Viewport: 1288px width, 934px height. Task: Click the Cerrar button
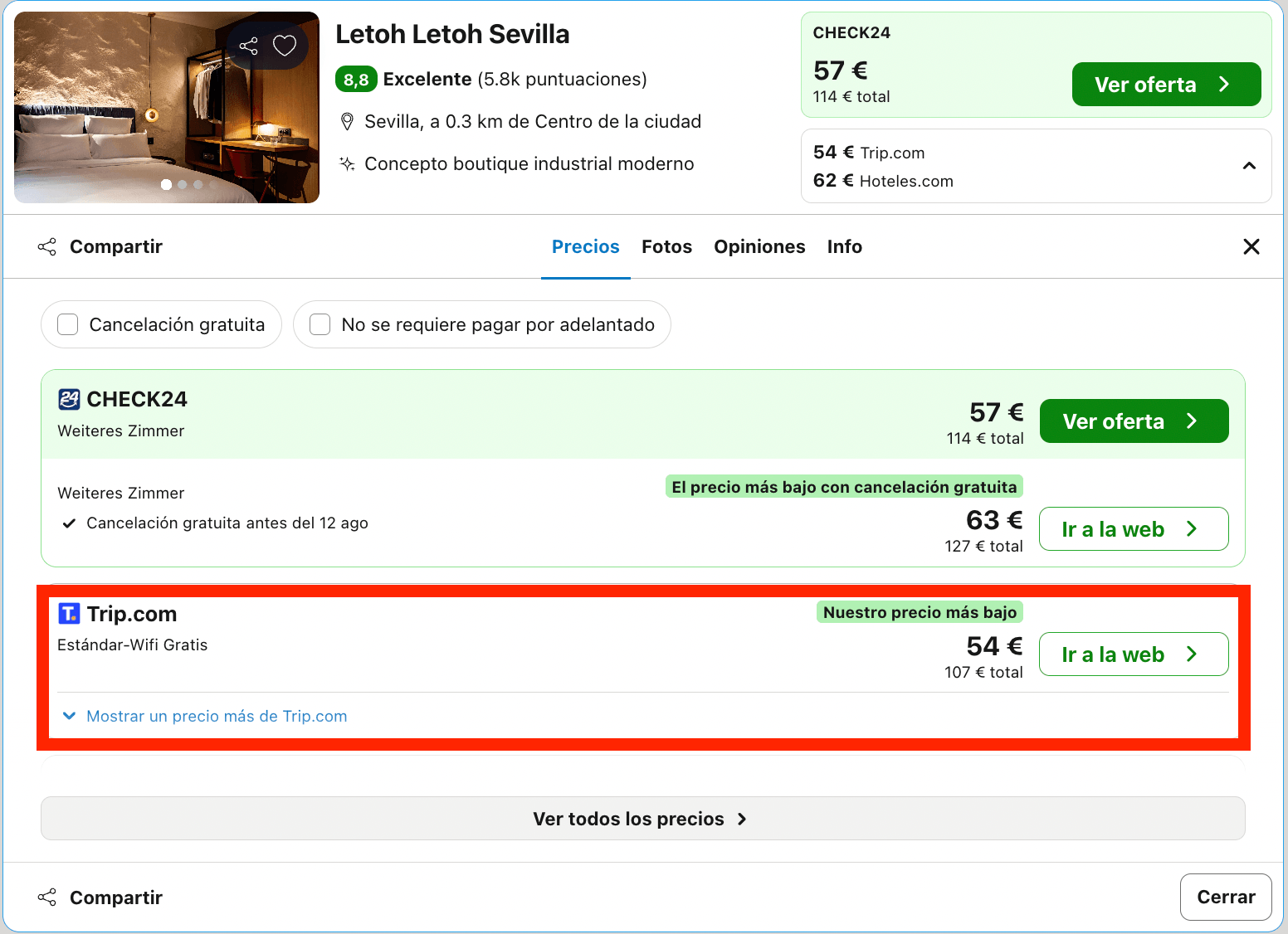coord(1226,897)
